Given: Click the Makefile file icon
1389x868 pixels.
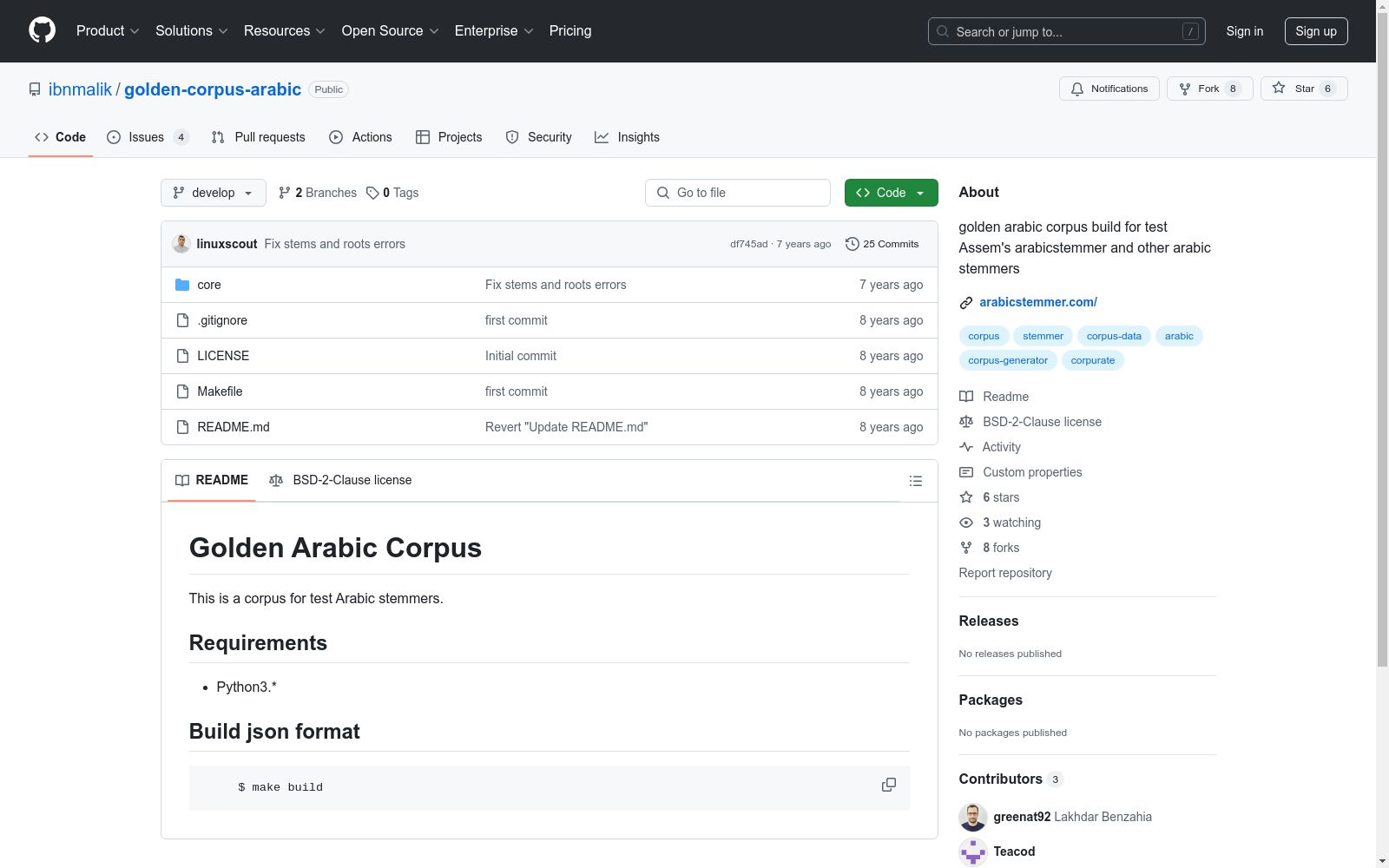Looking at the screenshot, I should pos(182,391).
